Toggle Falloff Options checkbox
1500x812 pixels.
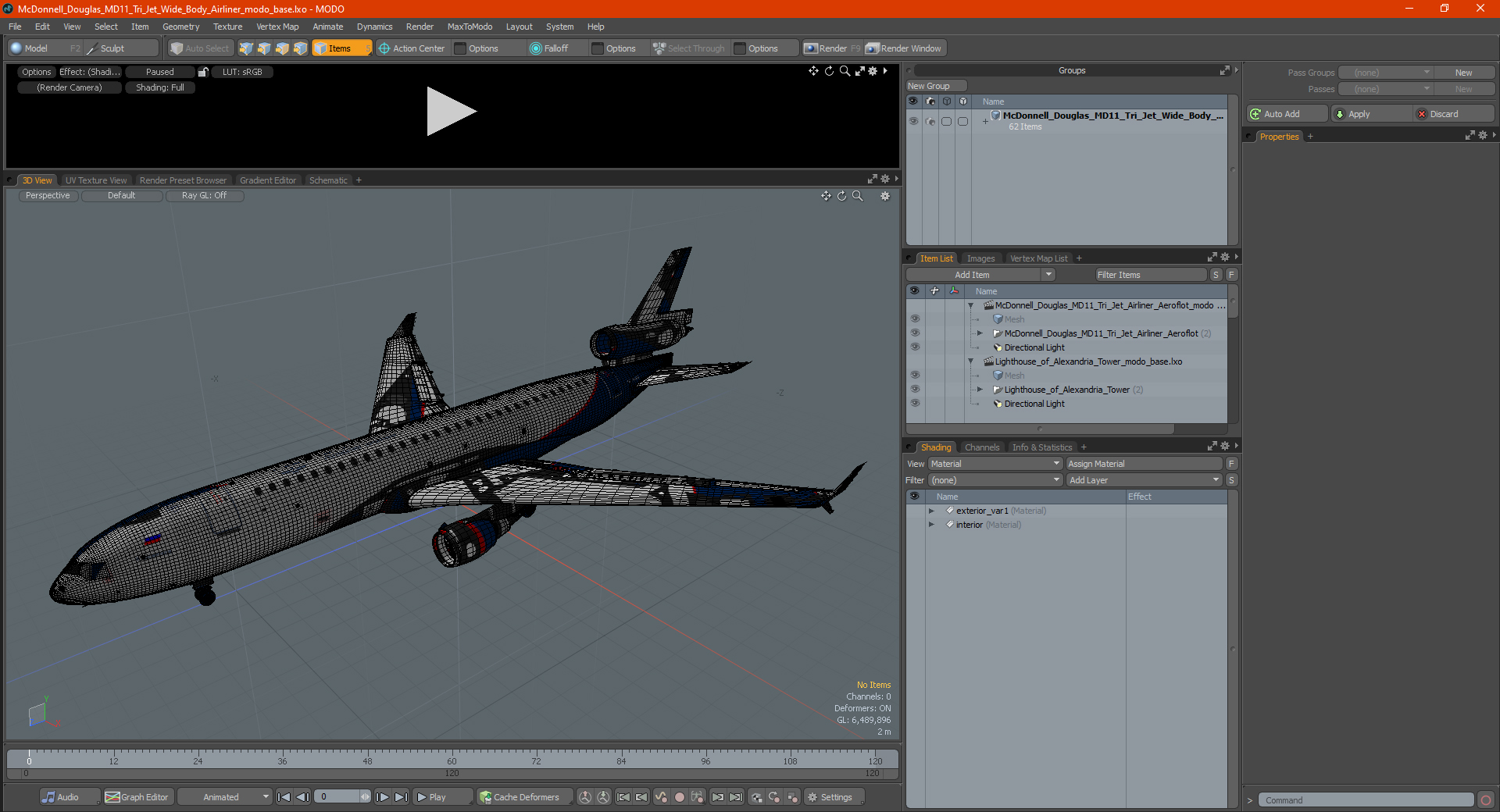coord(598,48)
